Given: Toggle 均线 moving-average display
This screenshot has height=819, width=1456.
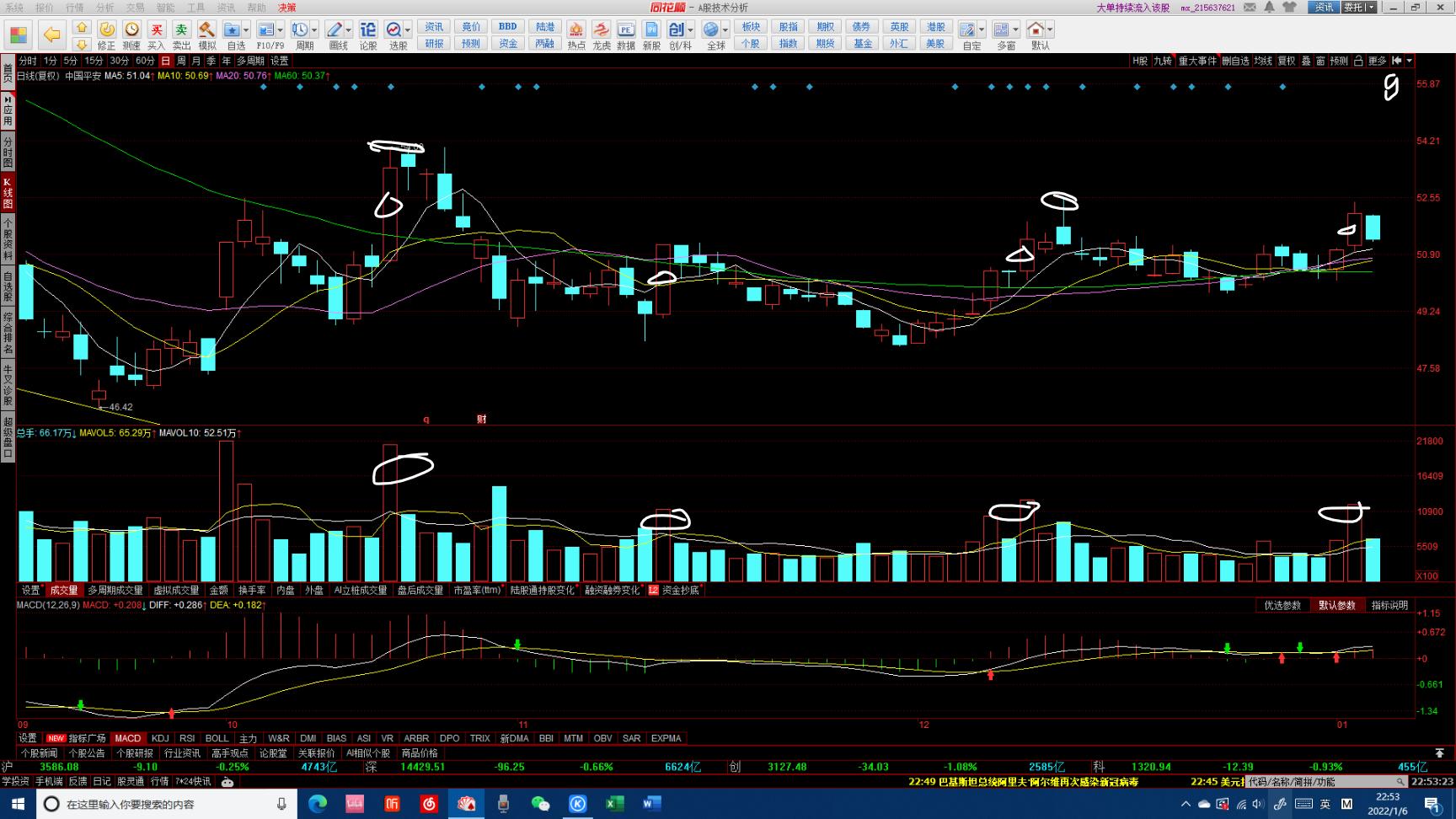Looking at the screenshot, I should (x=1263, y=61).
